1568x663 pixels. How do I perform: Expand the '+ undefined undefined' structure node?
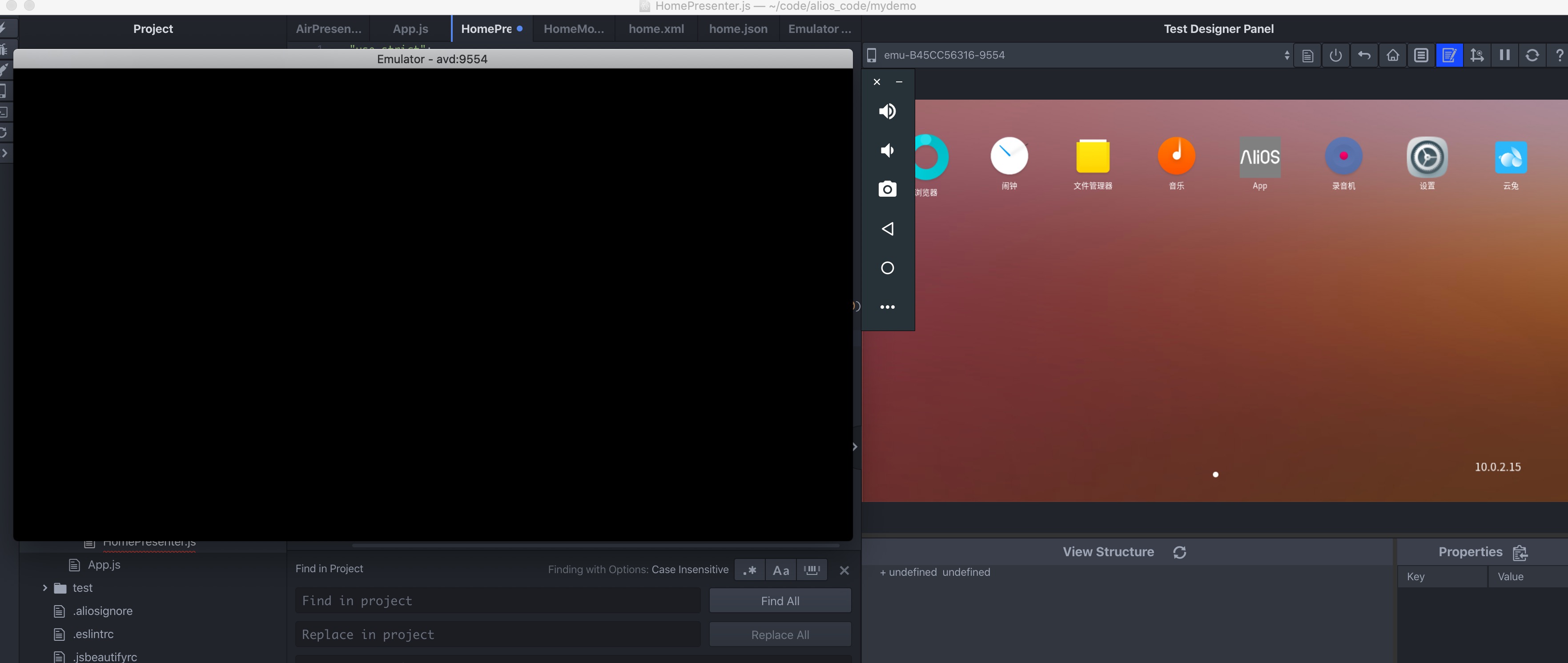tap(883, 573)
